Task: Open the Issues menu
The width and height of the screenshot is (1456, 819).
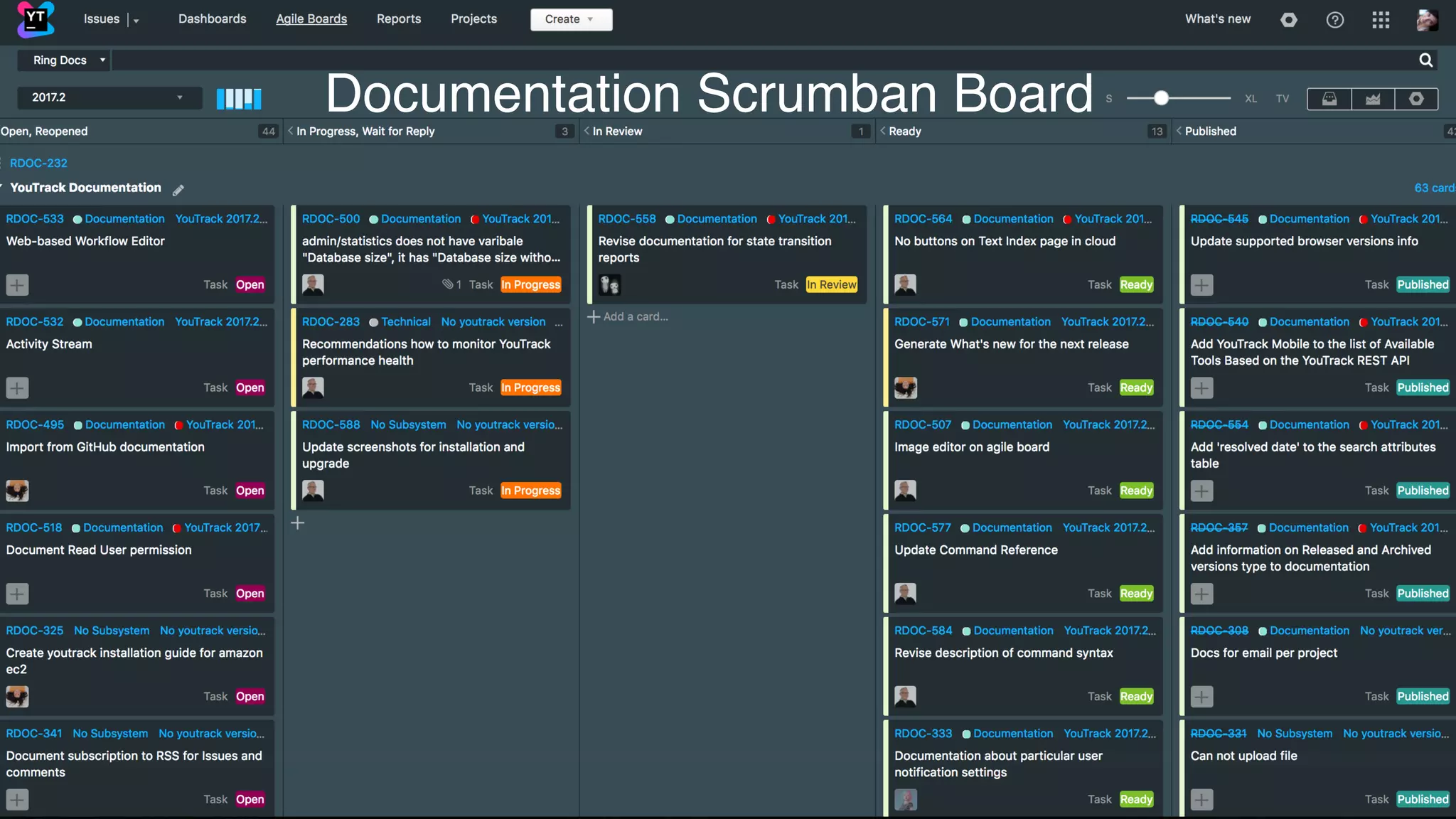Action: pos(102,19)
